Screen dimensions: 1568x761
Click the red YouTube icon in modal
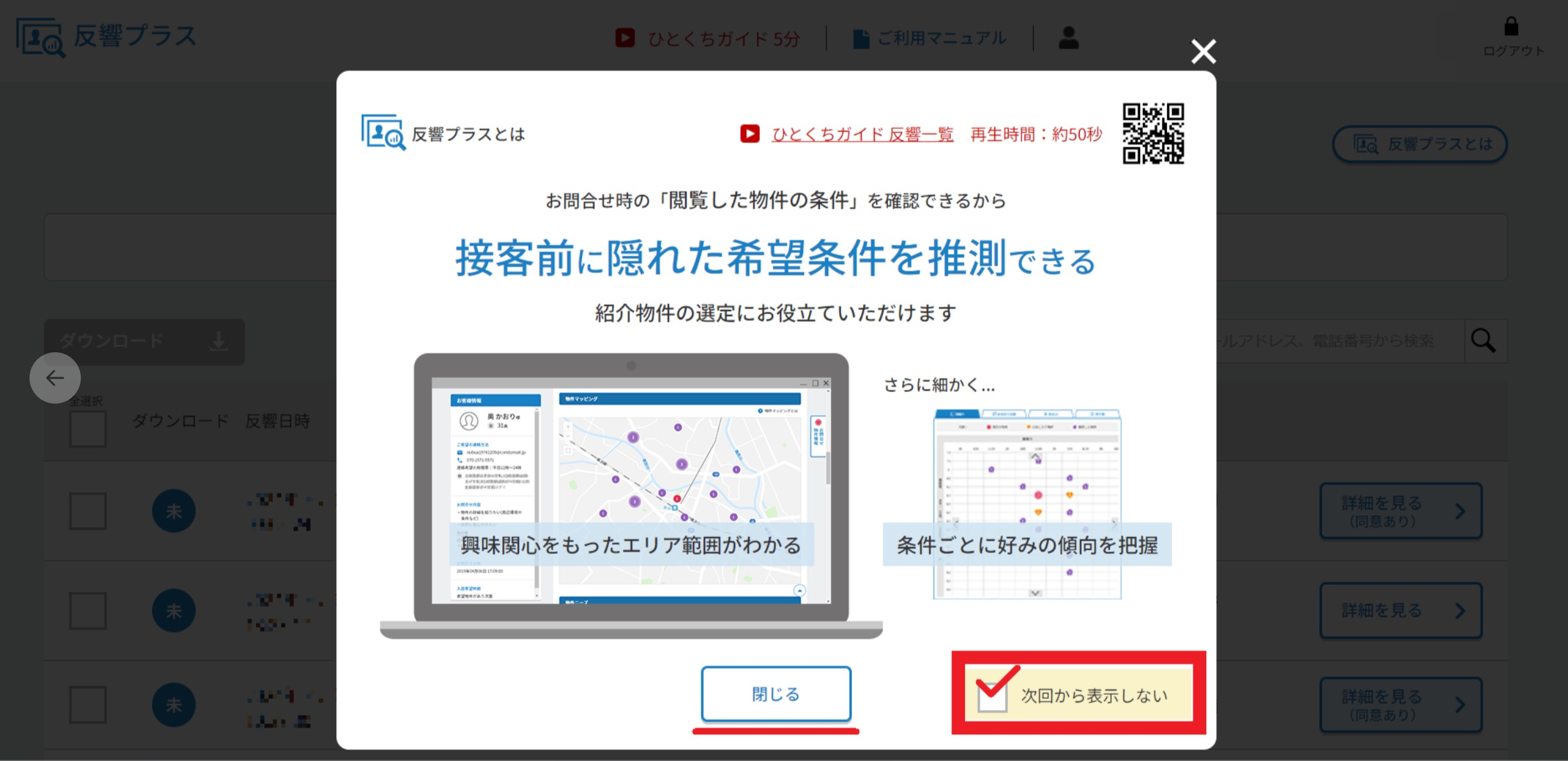click(x=750, y=133)
